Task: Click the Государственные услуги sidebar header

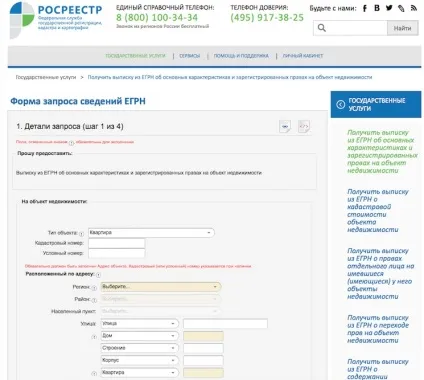Action: coord(376,104)
